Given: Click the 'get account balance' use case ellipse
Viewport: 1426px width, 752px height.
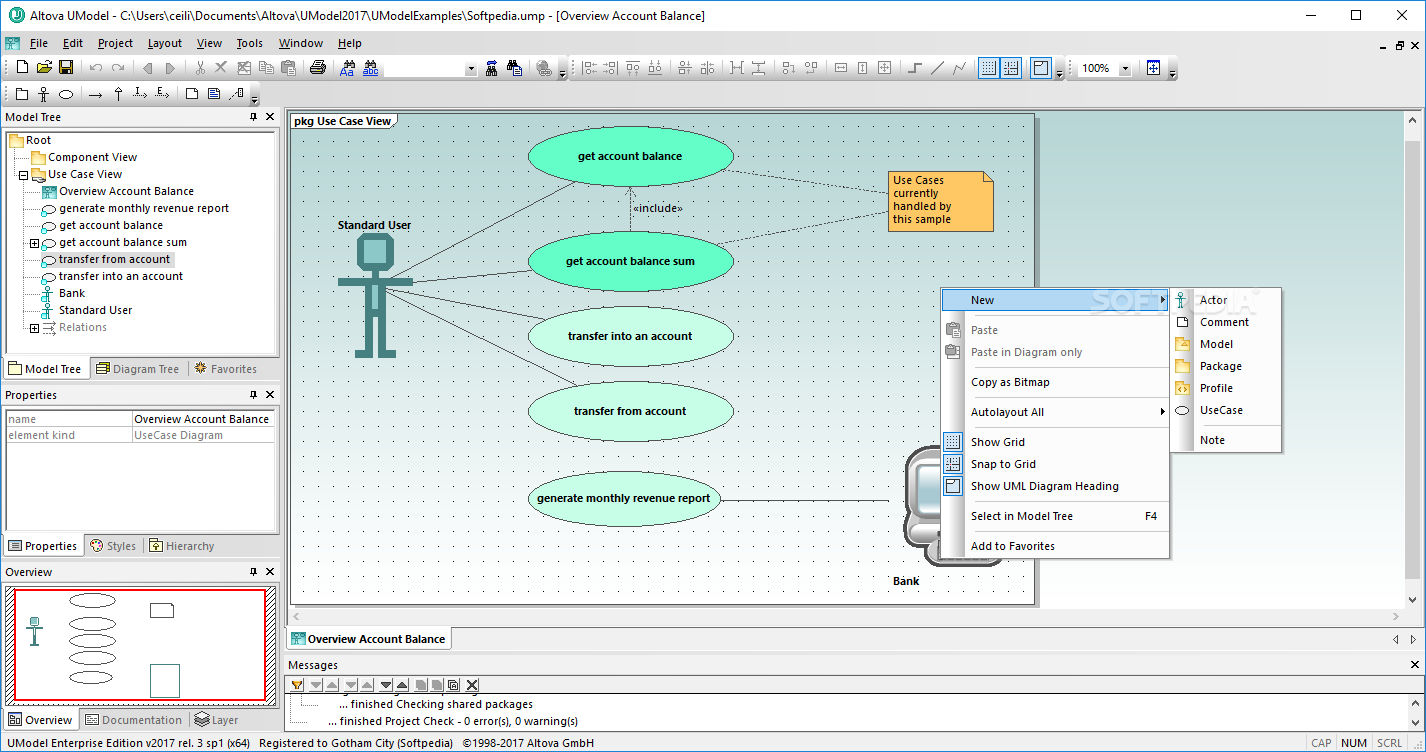Looking at the screenshot, I should tap(630, 157).
